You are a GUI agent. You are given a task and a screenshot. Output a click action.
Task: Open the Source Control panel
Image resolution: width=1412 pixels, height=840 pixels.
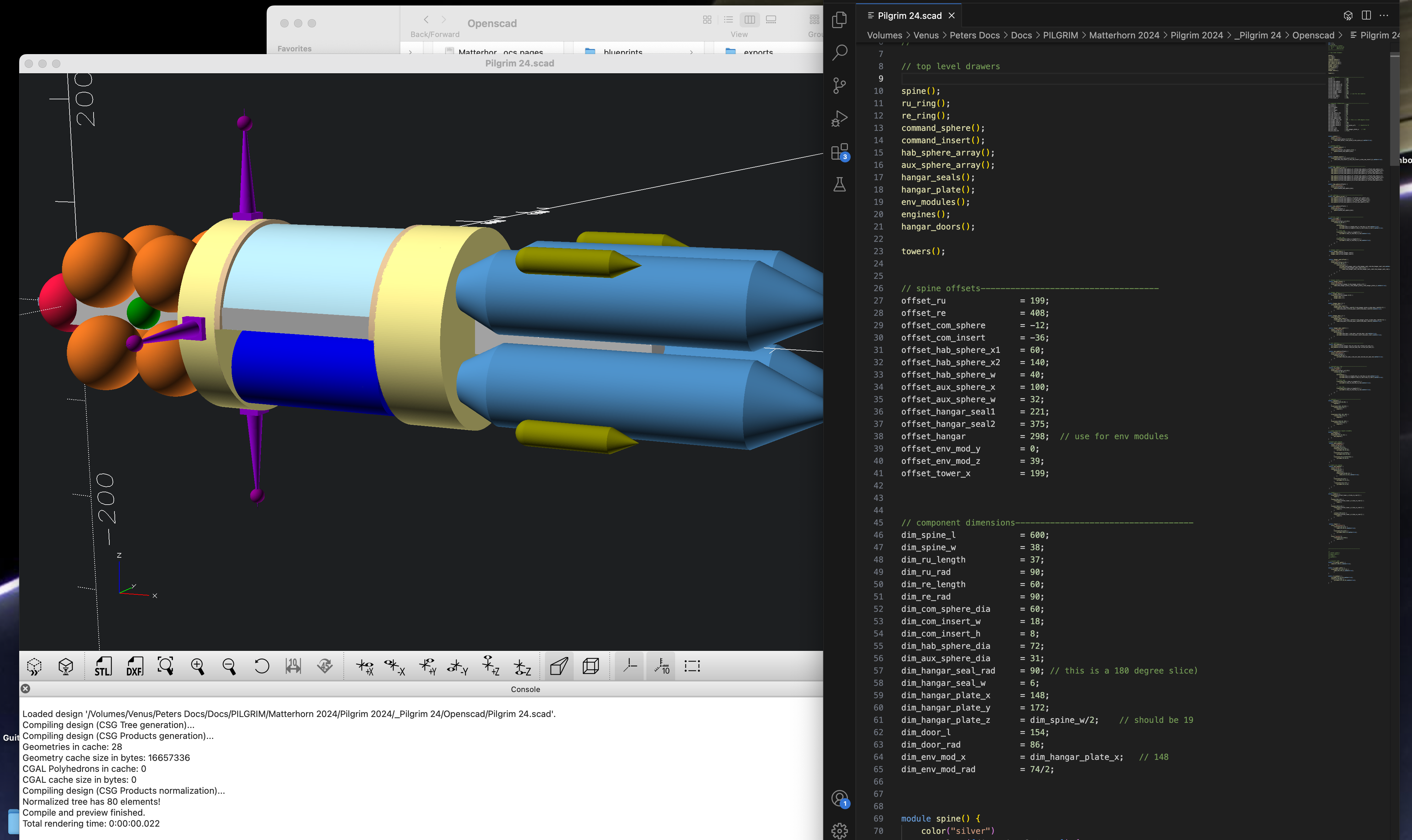839,85
